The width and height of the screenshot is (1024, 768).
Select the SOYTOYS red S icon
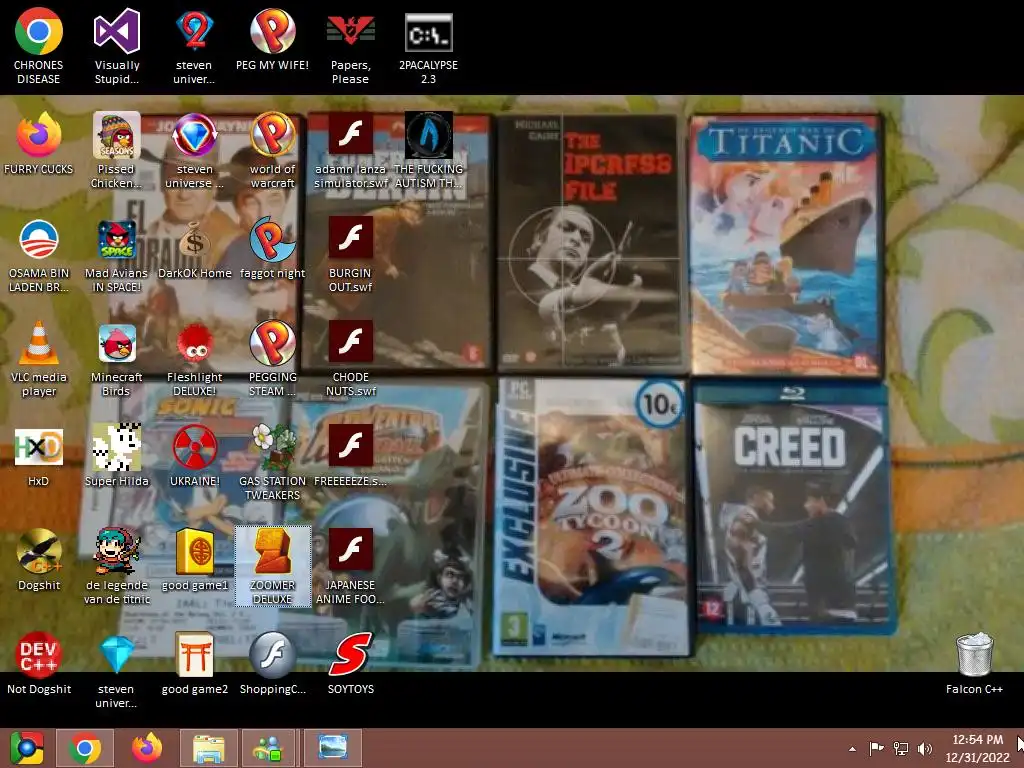tap(351, 664)
